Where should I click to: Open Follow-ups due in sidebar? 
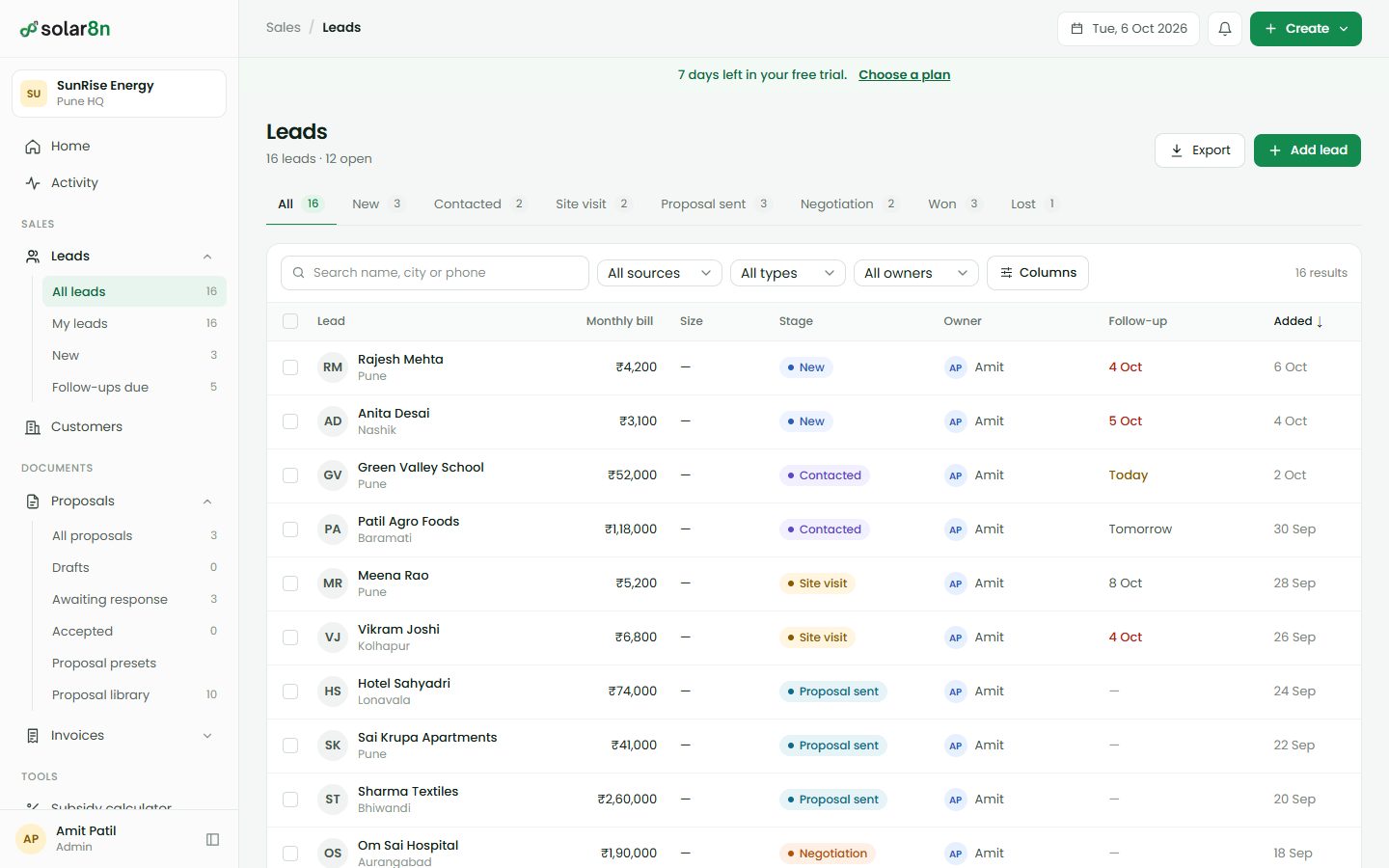tap(134, 388)
